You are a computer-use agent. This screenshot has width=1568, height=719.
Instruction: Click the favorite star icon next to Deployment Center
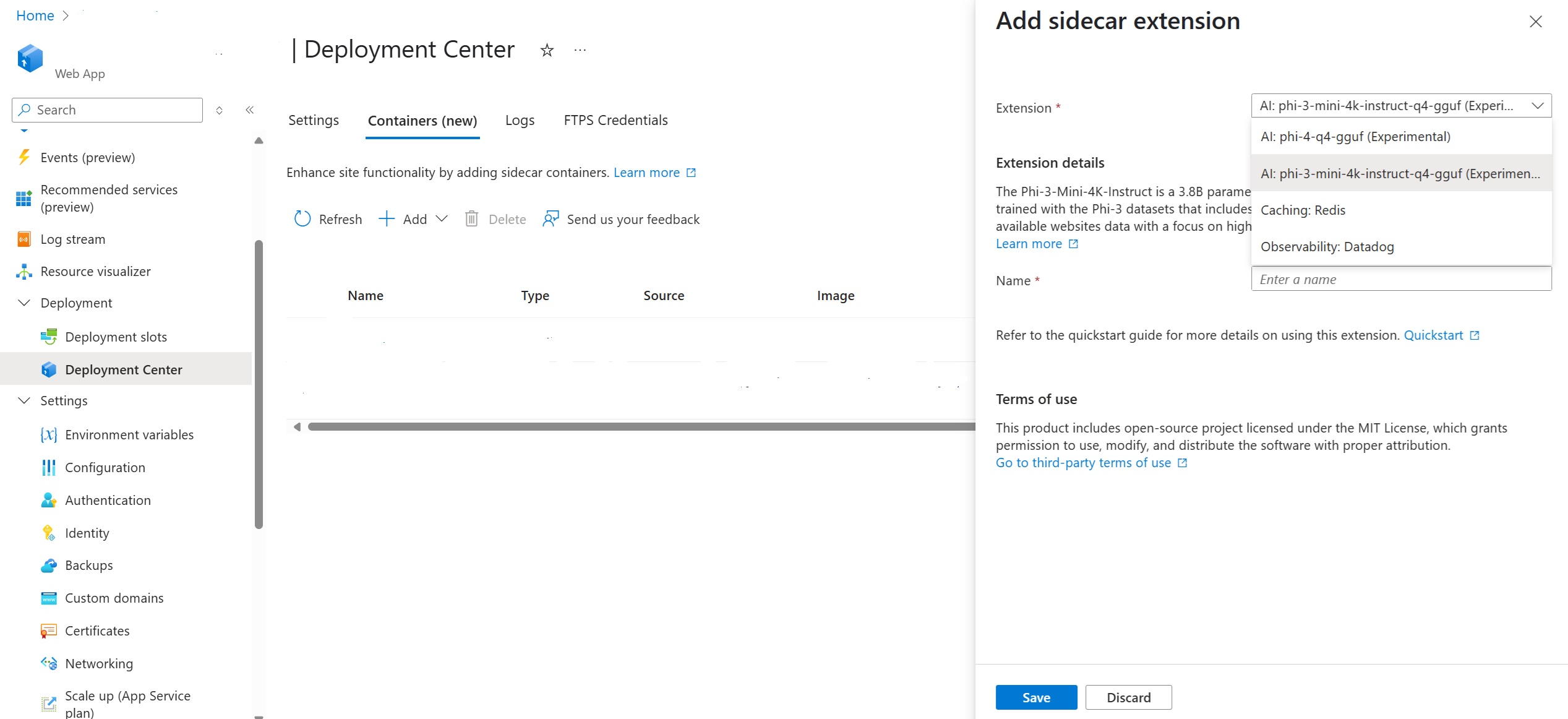(x=547, y=50)
